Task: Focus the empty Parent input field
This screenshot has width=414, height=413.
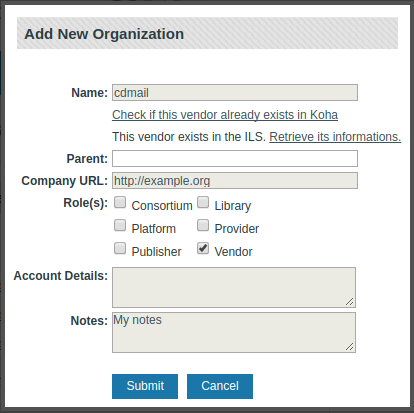Action: 235,159
